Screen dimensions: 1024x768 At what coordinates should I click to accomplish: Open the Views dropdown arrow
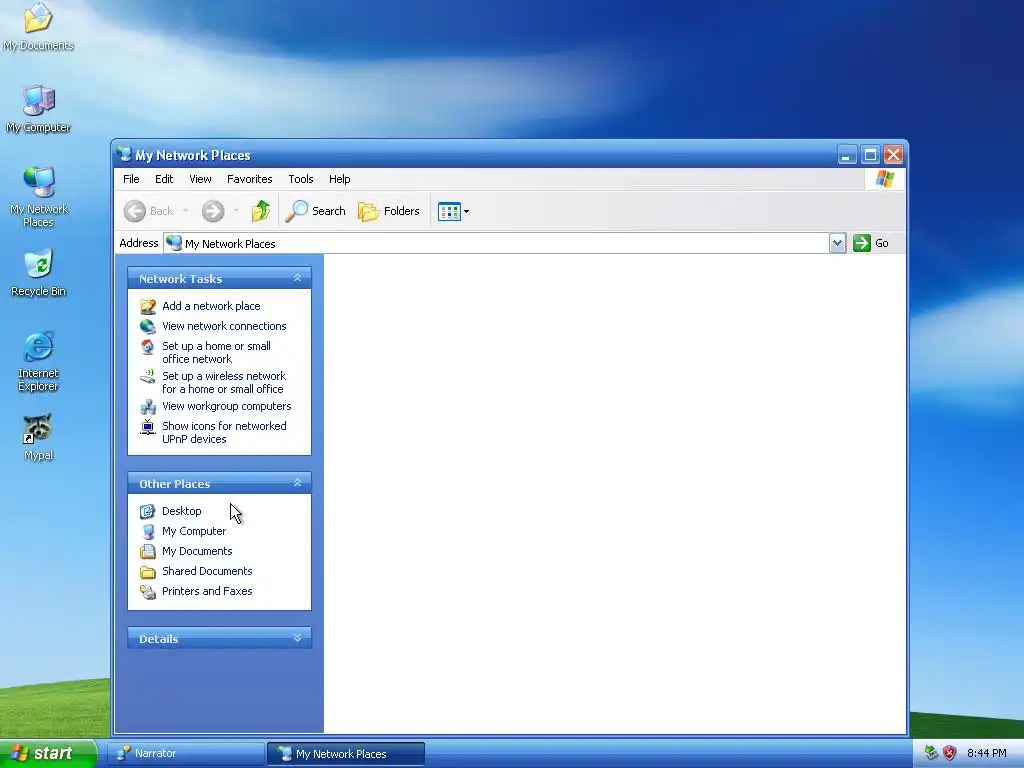[466, 212]
